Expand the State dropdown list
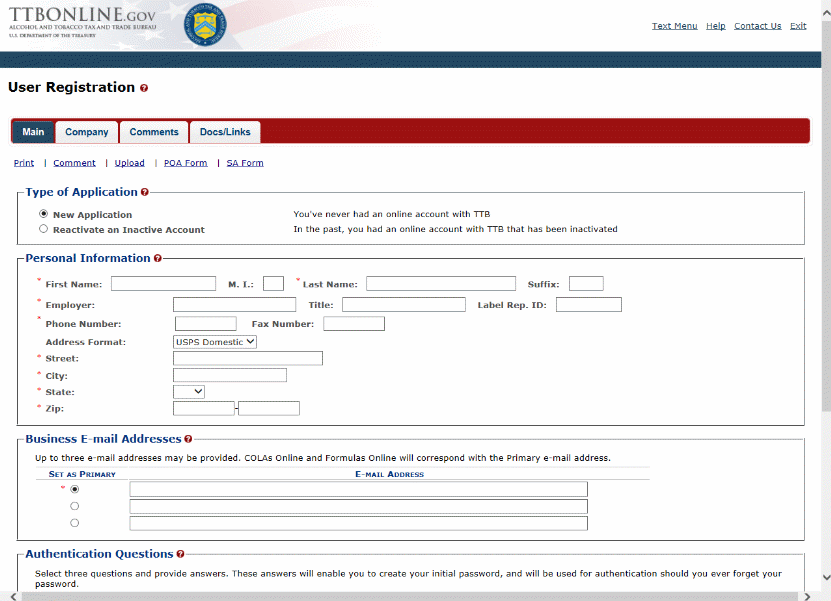The width and height of the screenshot is (831, 601). click(189, 392)
